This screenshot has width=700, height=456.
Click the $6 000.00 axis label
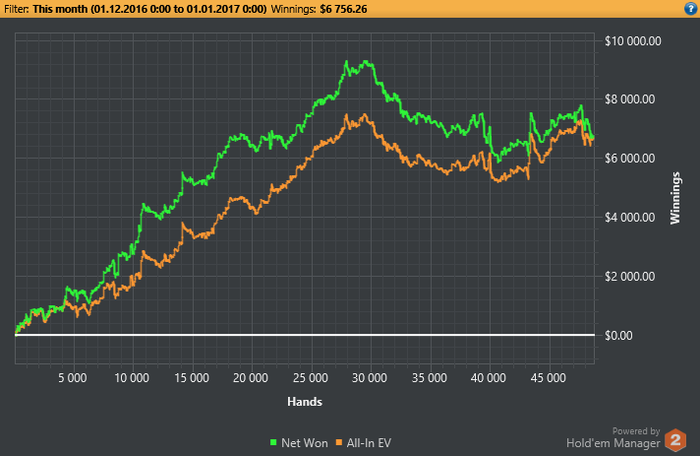630,159
